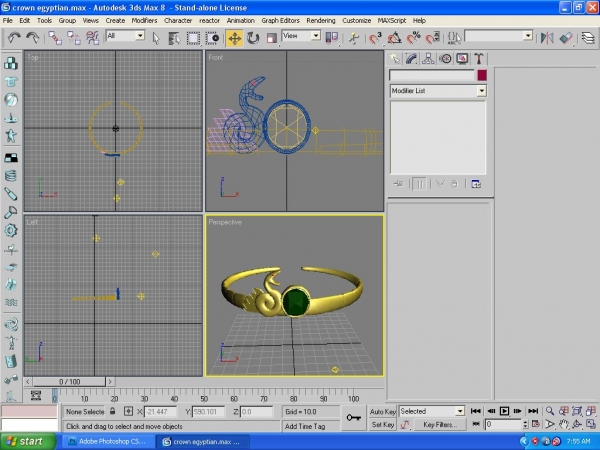Click the Align tool icon

click(566, 38)
